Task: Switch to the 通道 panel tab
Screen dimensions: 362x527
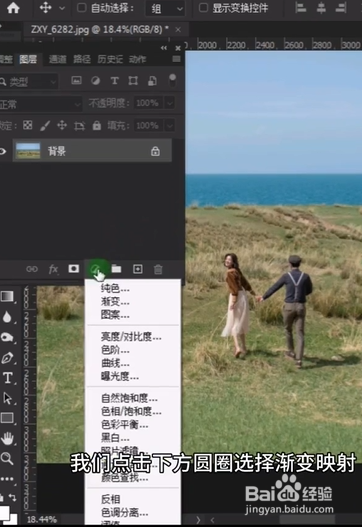Action: pos(57,59)
